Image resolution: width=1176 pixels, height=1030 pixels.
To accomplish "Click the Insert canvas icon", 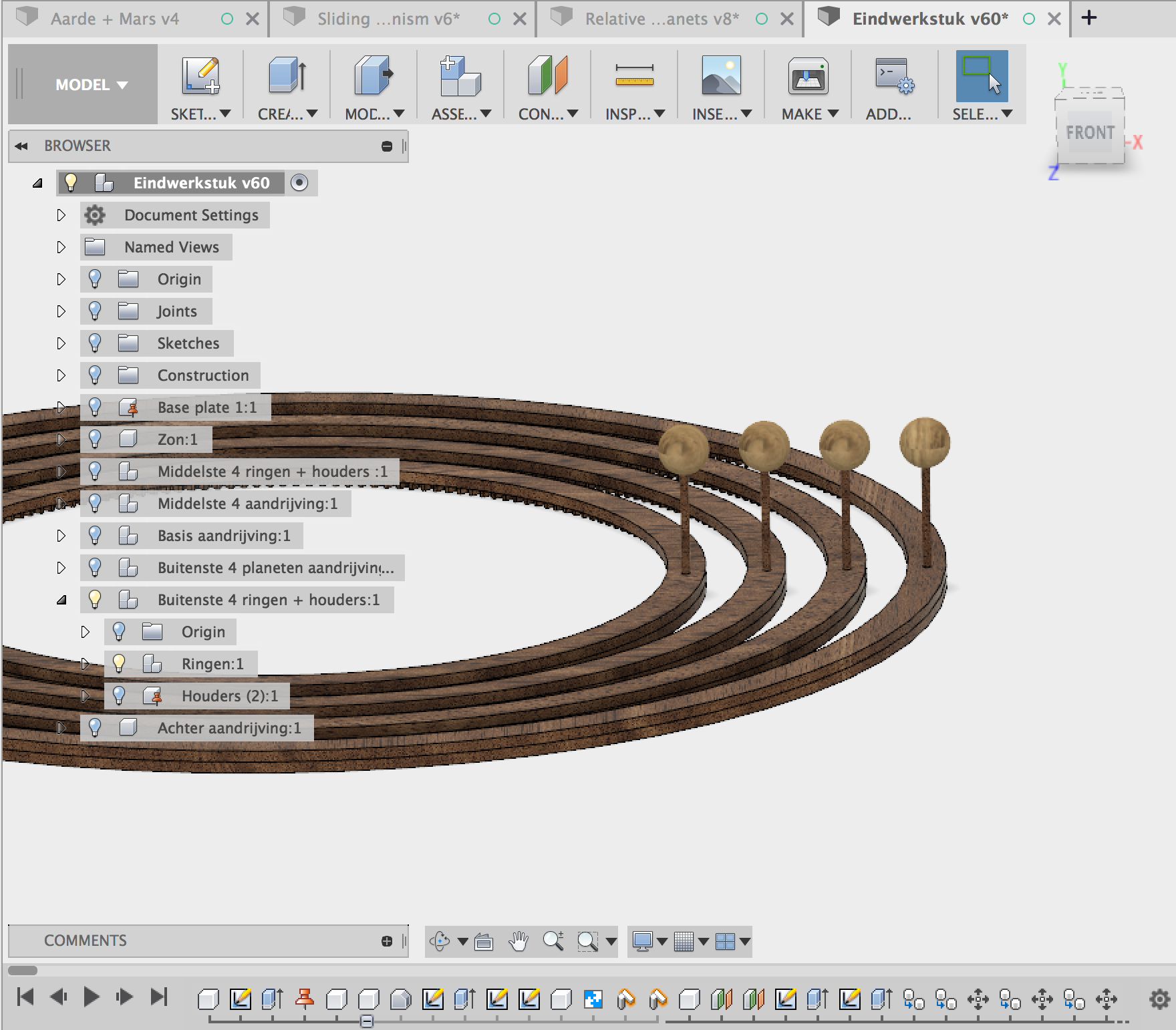I will [721, 77].
